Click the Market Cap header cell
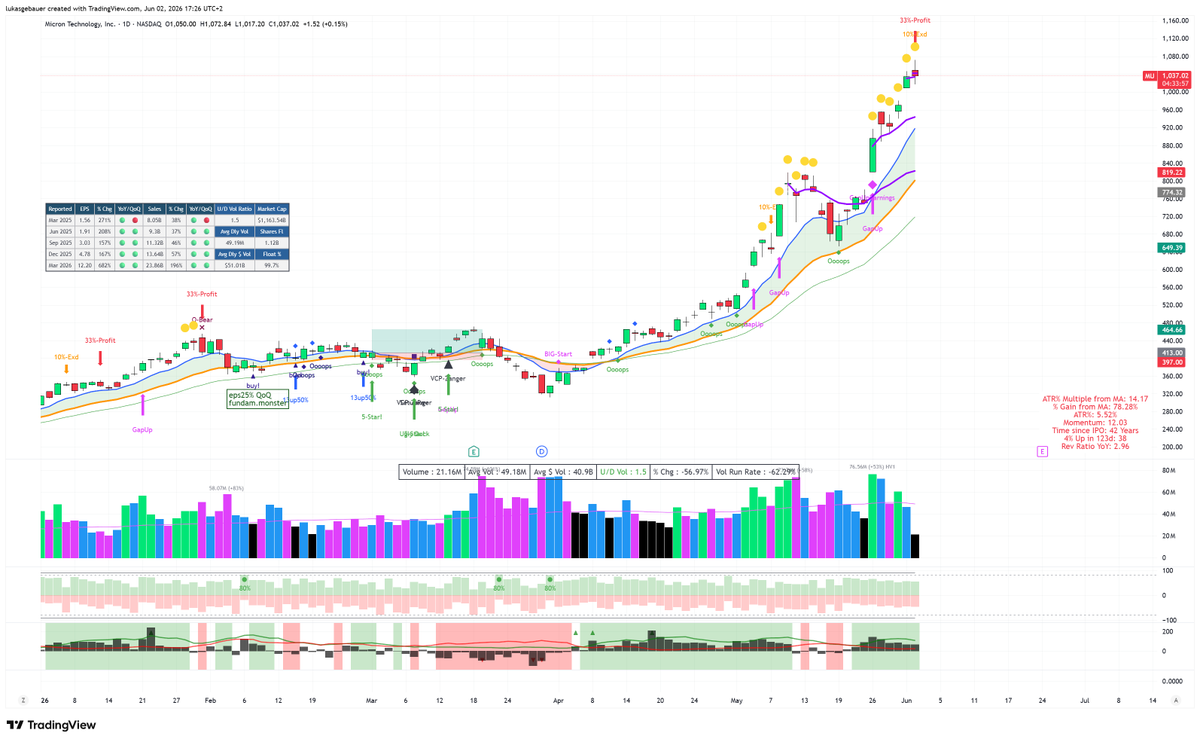Viewport: 1200px width, 742px height. [x=272, y=209]
